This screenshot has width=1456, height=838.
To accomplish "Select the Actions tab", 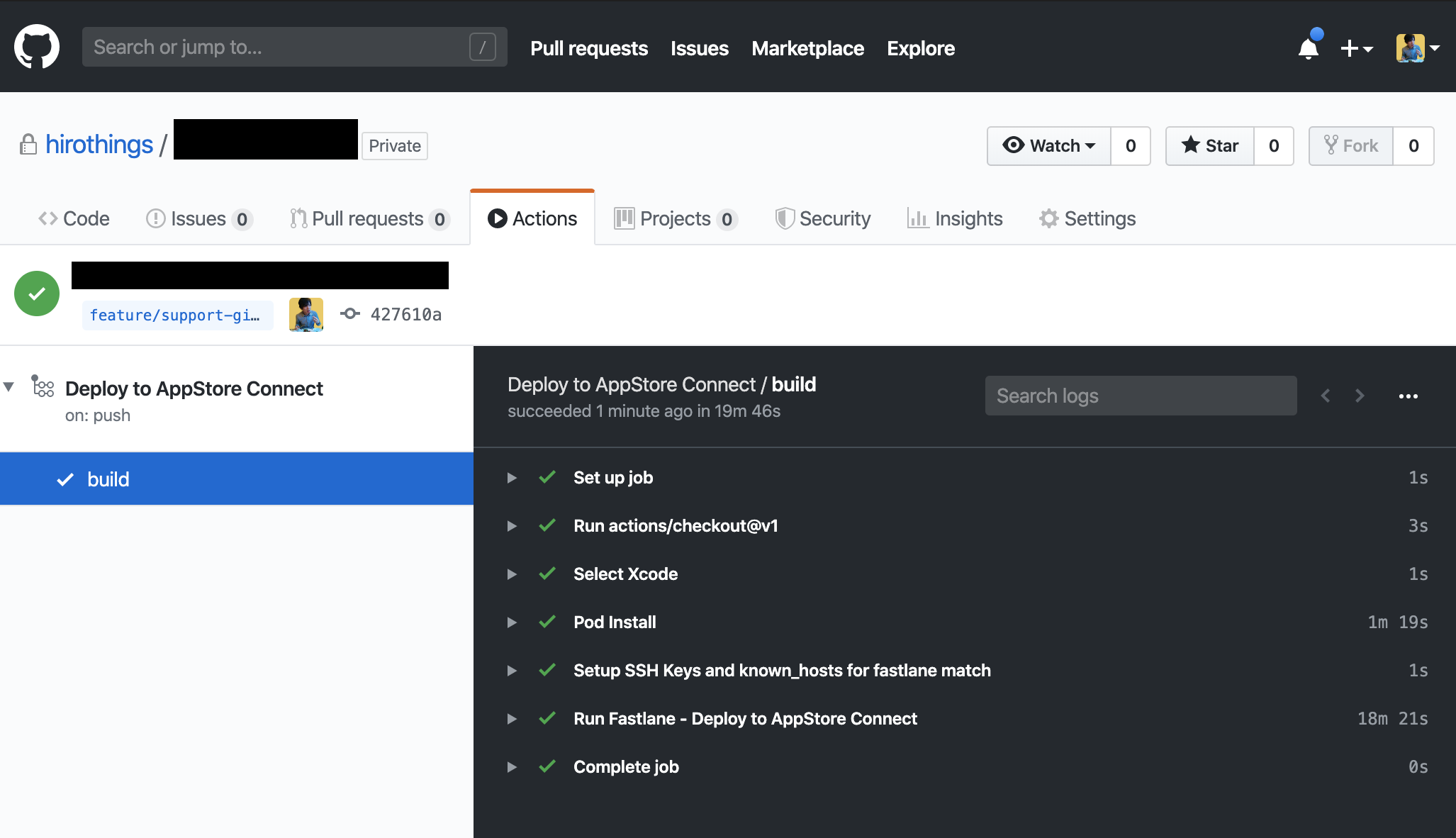I will 532,218.
